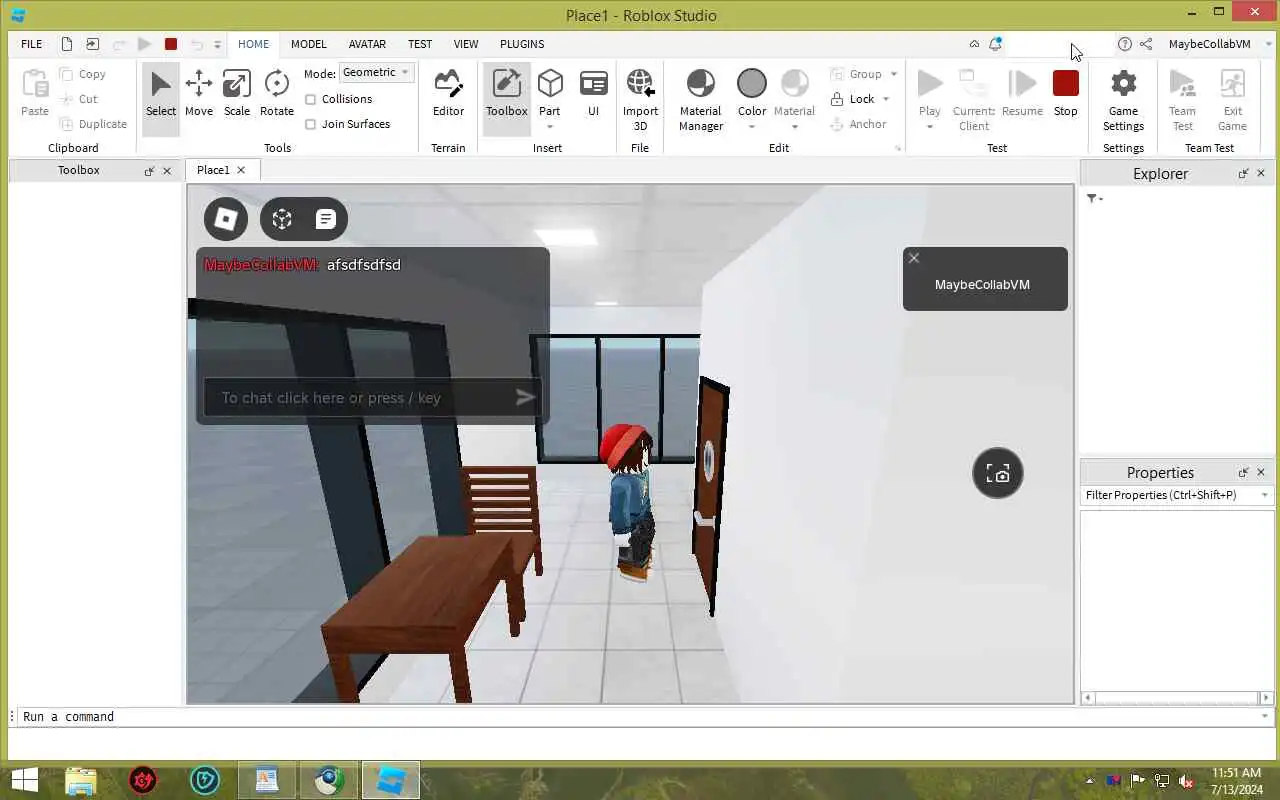Open the Windows Start button

tap(24, 780)
